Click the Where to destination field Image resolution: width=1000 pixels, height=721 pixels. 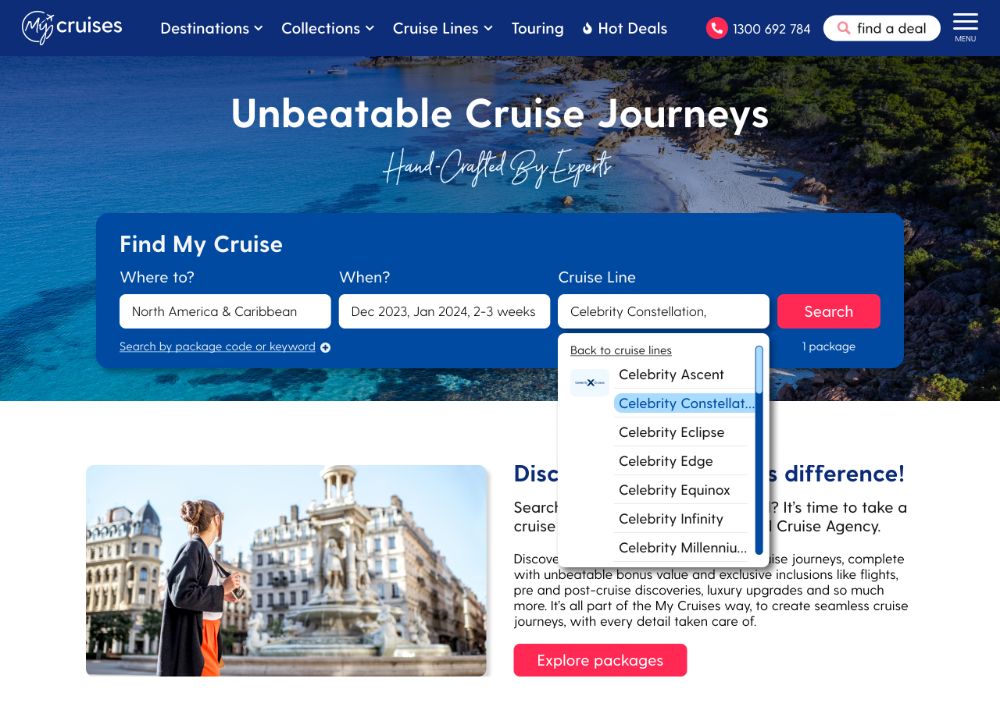(x=225, y=311)
